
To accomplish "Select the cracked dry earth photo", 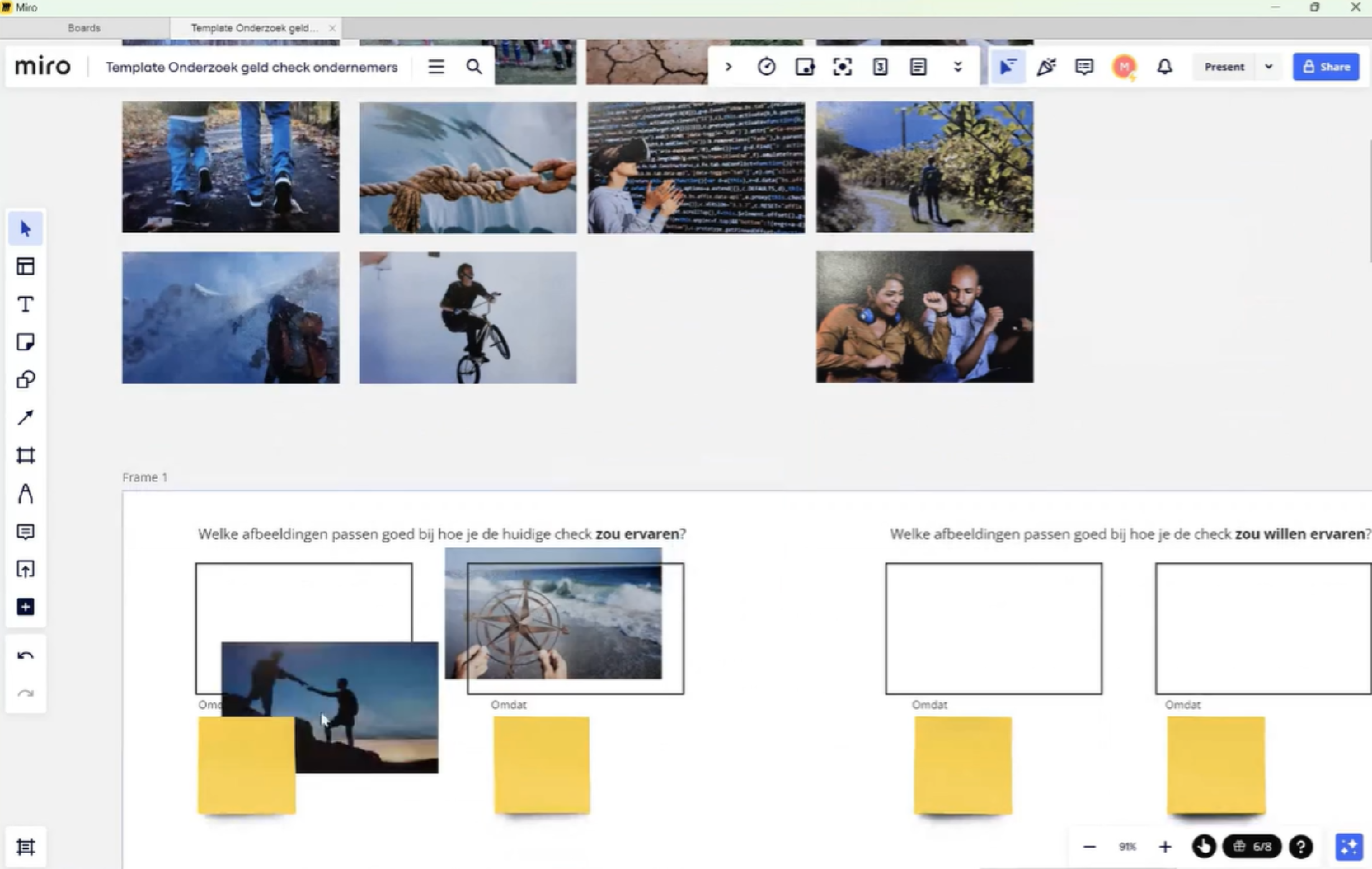I will [647, 62].
